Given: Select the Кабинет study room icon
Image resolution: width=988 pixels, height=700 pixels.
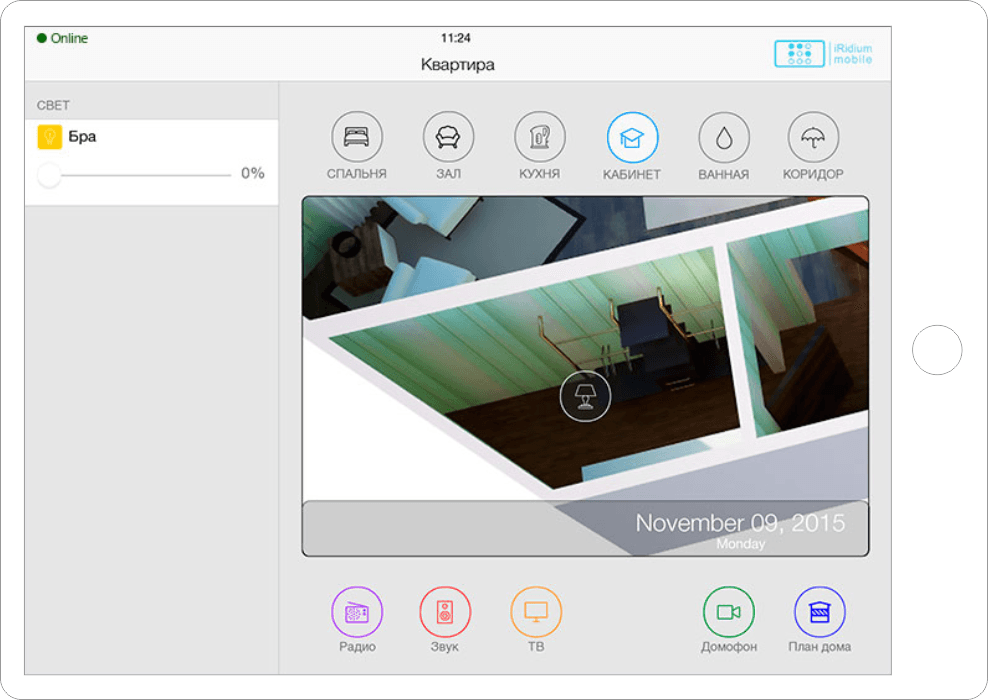Looking at the screenshot, I should (x=632, y=138).
